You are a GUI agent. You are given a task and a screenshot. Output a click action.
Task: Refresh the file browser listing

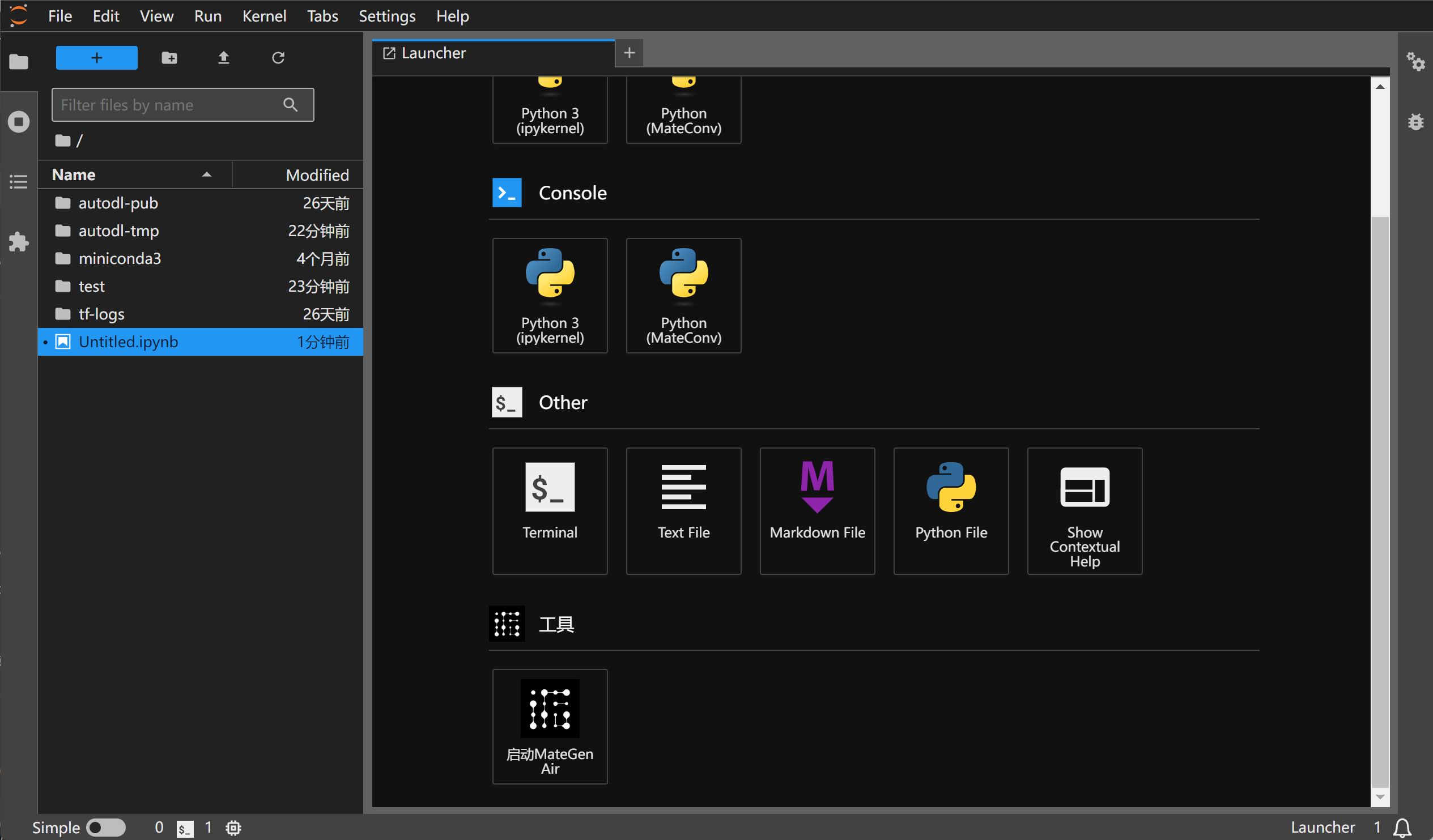click(278, 57)
